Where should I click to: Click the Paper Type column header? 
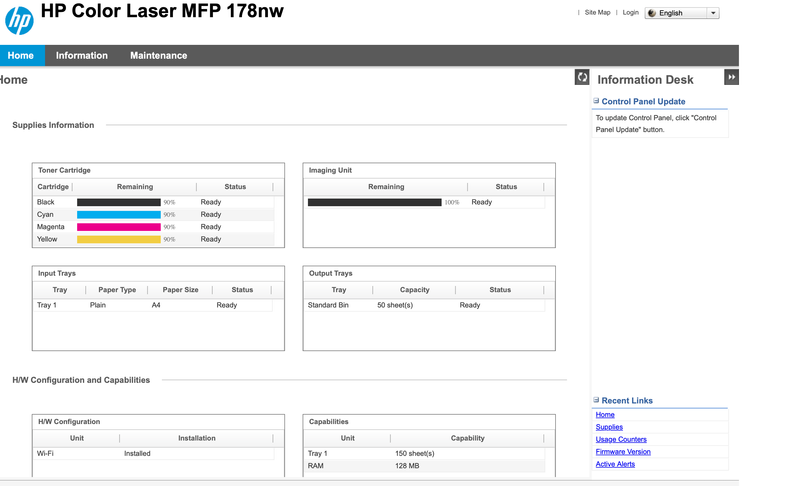[x=117, y=289]
